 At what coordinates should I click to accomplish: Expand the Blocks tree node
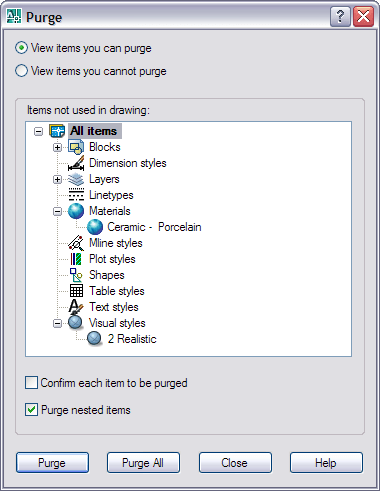point(57,147)
